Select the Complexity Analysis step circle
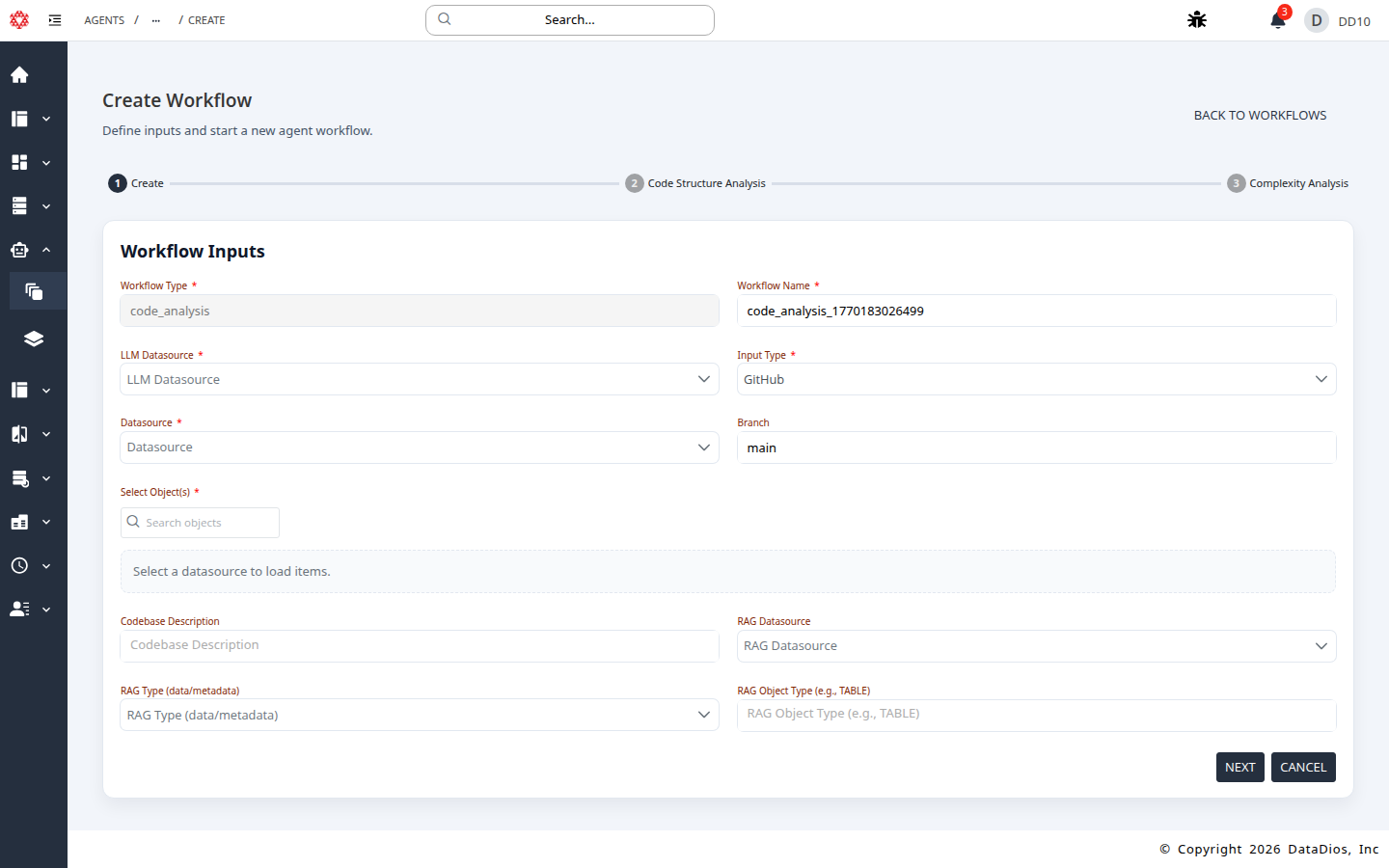1389x868 pixels. tap(1236, 182)
